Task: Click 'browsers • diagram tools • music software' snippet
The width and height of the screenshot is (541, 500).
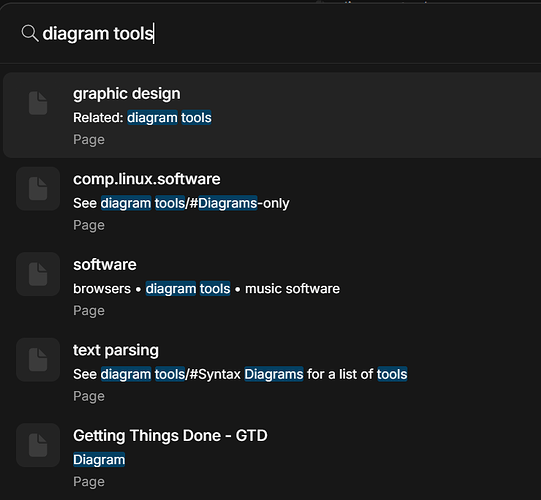Action: (206, 289)
